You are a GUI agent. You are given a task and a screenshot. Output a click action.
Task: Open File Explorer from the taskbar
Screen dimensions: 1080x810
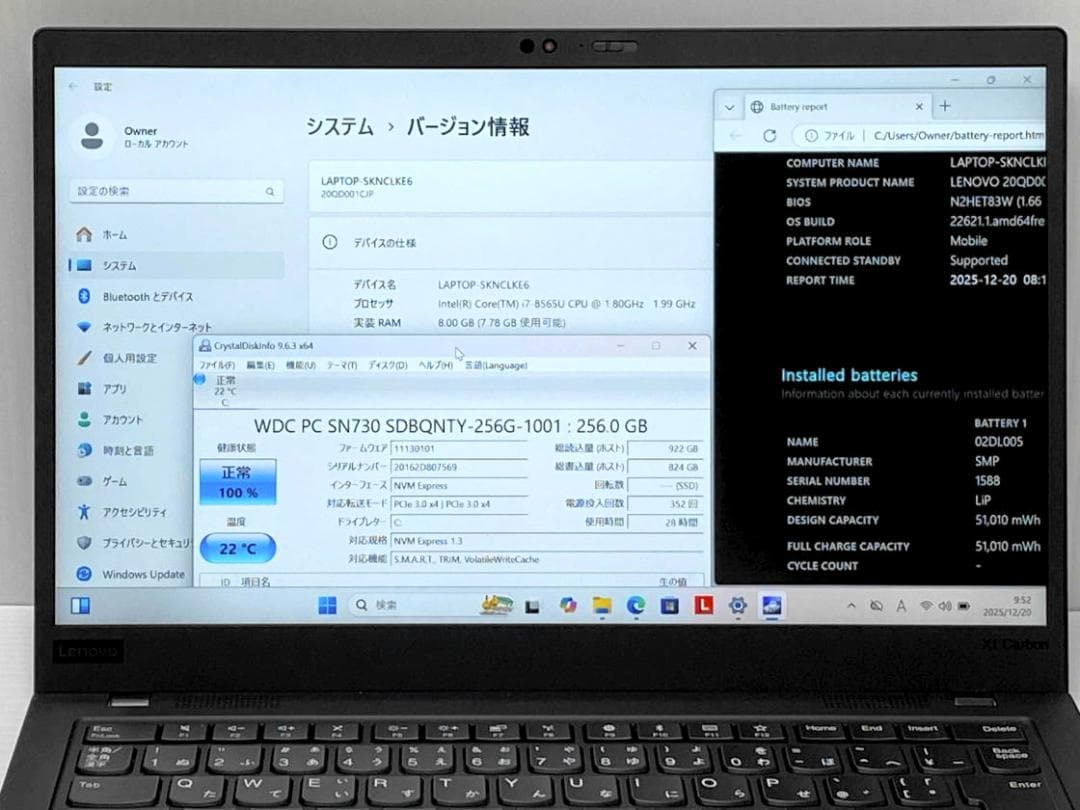pos(601,605)
